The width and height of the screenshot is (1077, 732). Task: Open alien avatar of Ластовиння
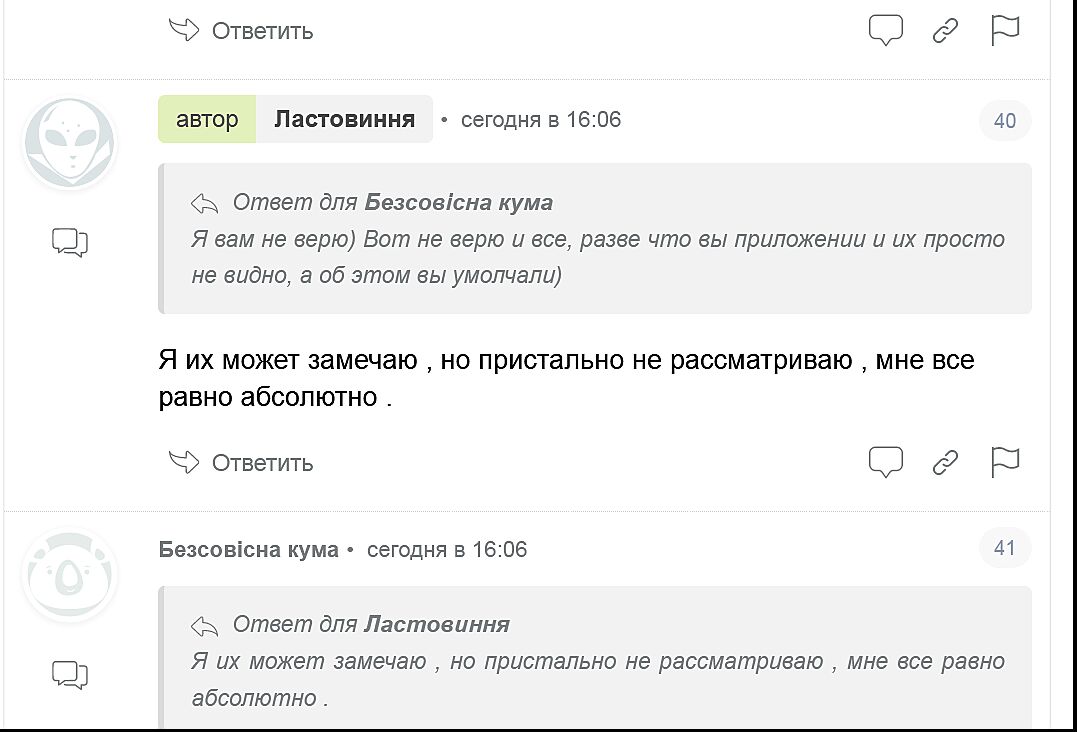[69, 144]
